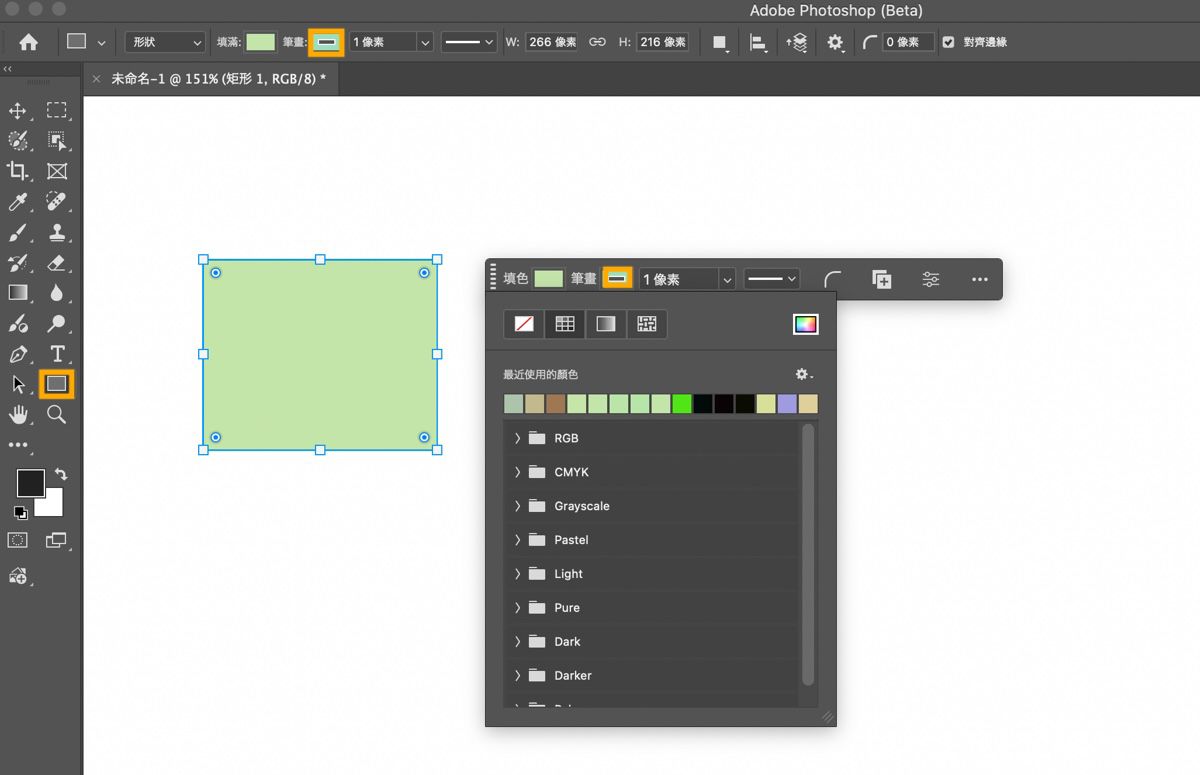
Task: Switch to the 未命名-1 document tab
Action: coord(218,78)
